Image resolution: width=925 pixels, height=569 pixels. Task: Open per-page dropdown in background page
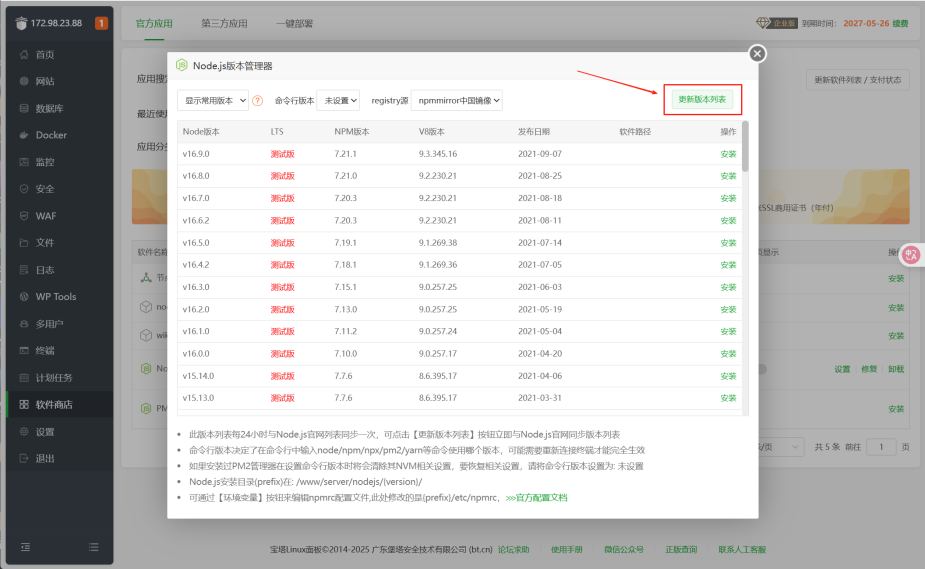[x=780, y=447]
